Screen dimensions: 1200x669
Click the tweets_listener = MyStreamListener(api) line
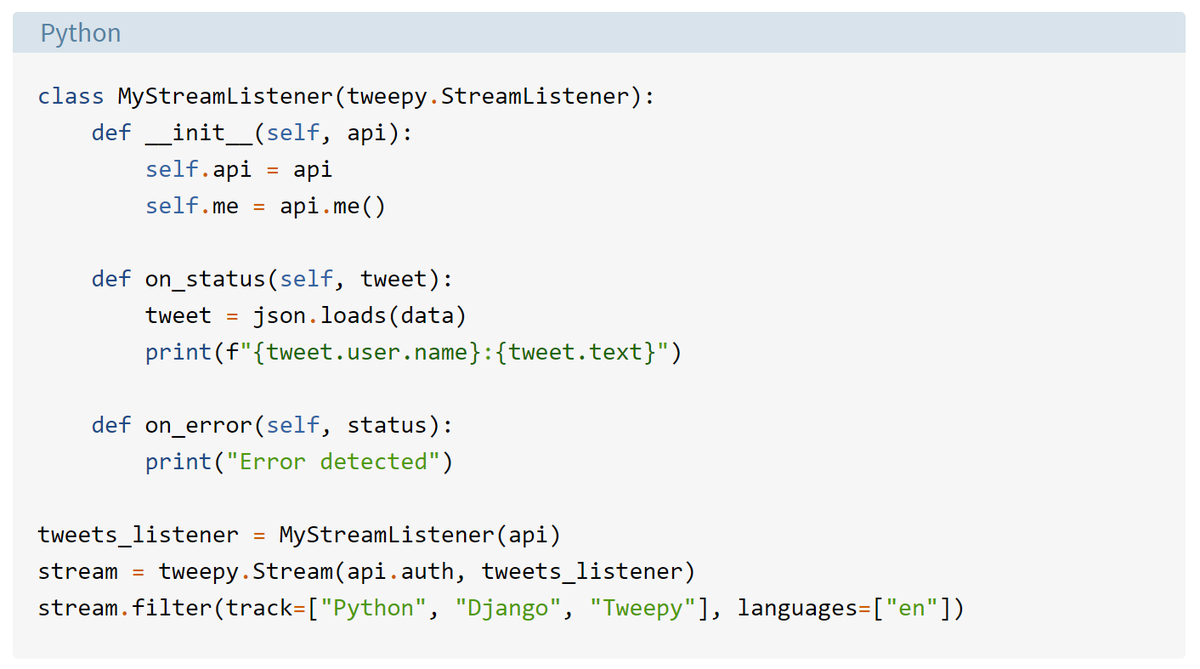(299, 535)
